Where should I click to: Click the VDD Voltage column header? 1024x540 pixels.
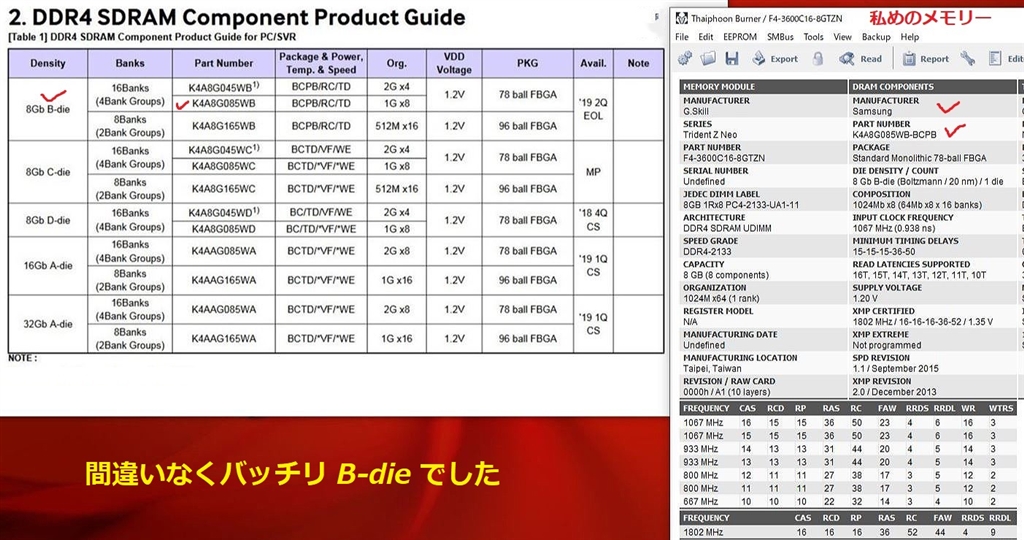pos(454,63)
